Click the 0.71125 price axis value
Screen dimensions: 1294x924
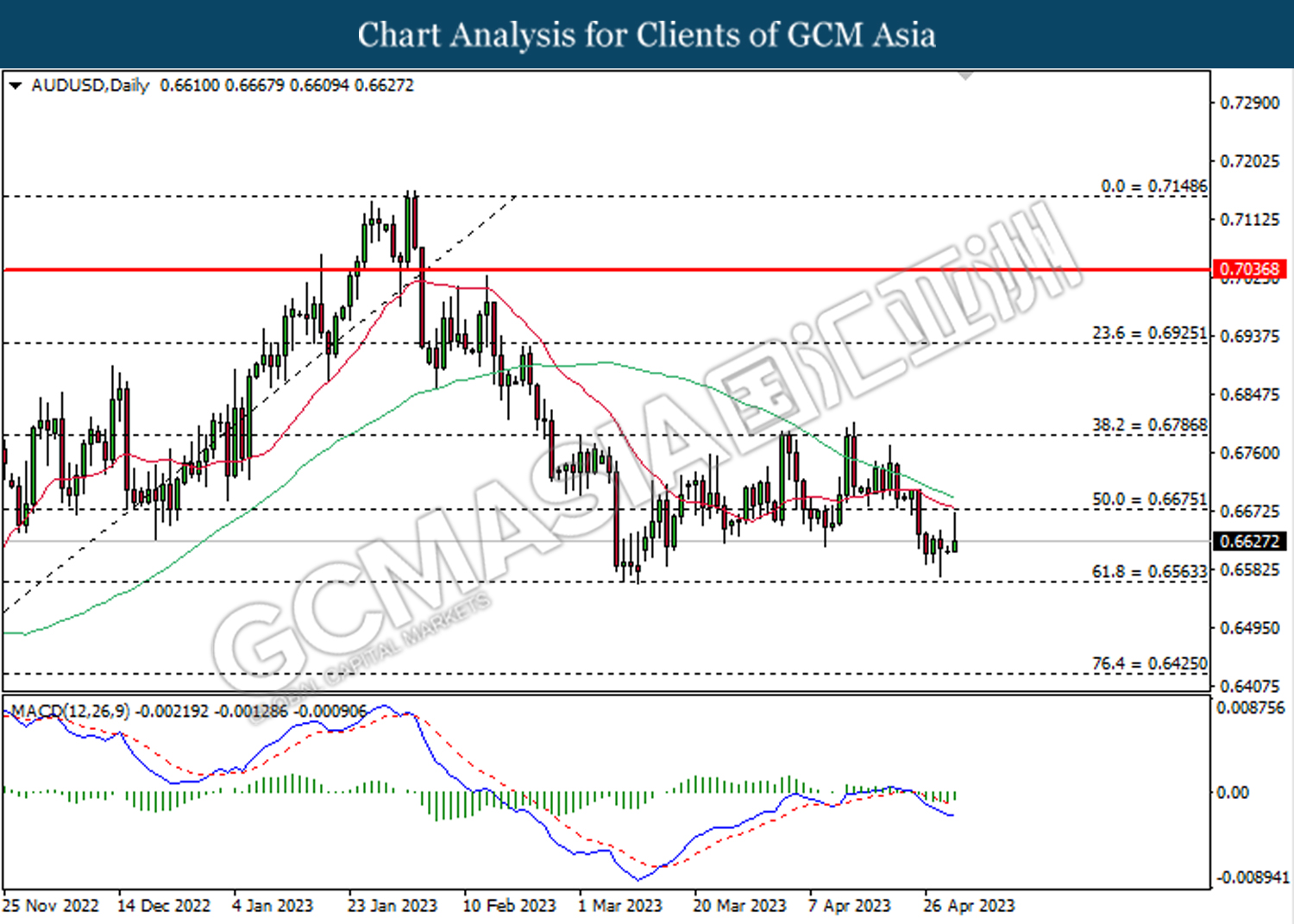1250,219
